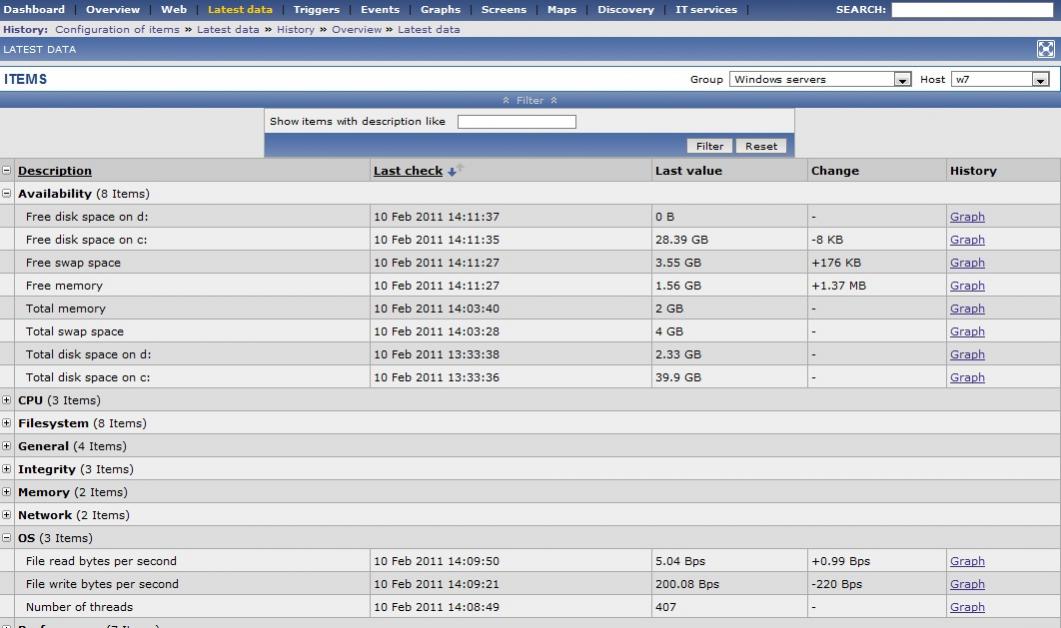The image size is (1061, 628).
Task: Open Graph for File read bytes per second
Action: click(x=967, y=561)
